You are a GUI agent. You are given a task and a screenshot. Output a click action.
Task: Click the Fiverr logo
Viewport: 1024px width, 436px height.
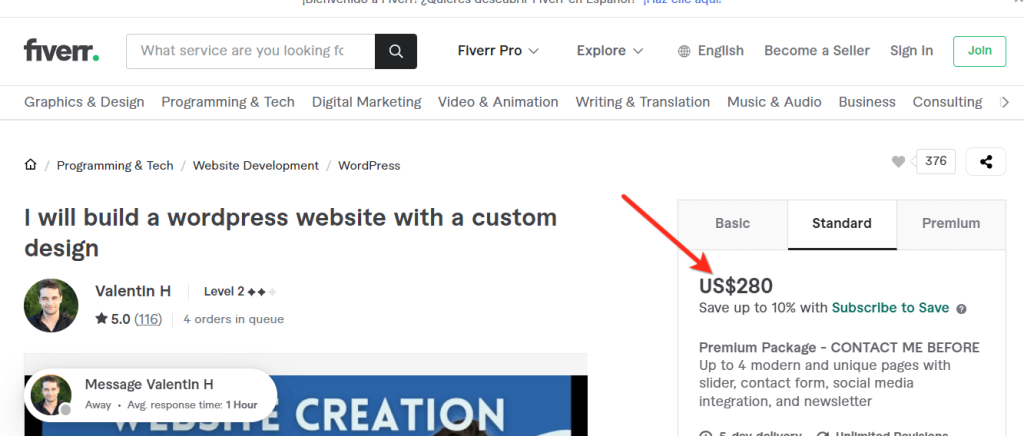[x=61, y=51]
